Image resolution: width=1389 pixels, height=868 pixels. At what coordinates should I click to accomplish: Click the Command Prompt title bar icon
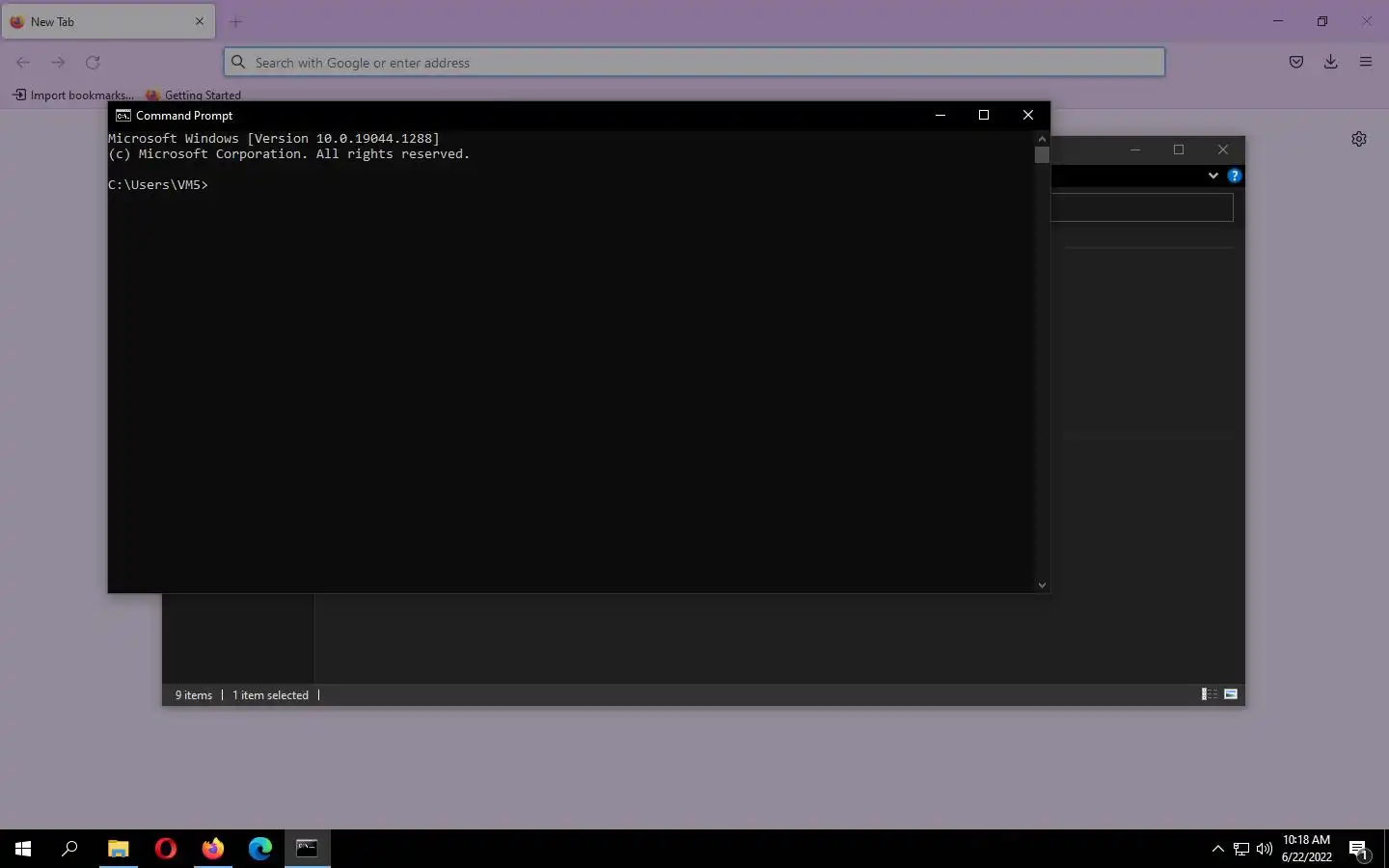123,115
